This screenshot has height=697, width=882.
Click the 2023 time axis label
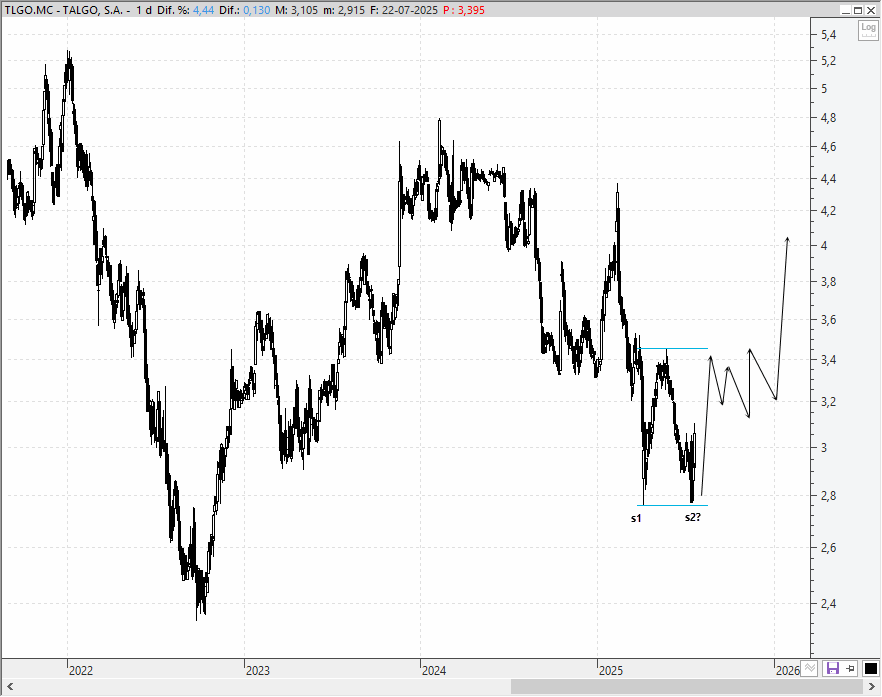point(258,671)
